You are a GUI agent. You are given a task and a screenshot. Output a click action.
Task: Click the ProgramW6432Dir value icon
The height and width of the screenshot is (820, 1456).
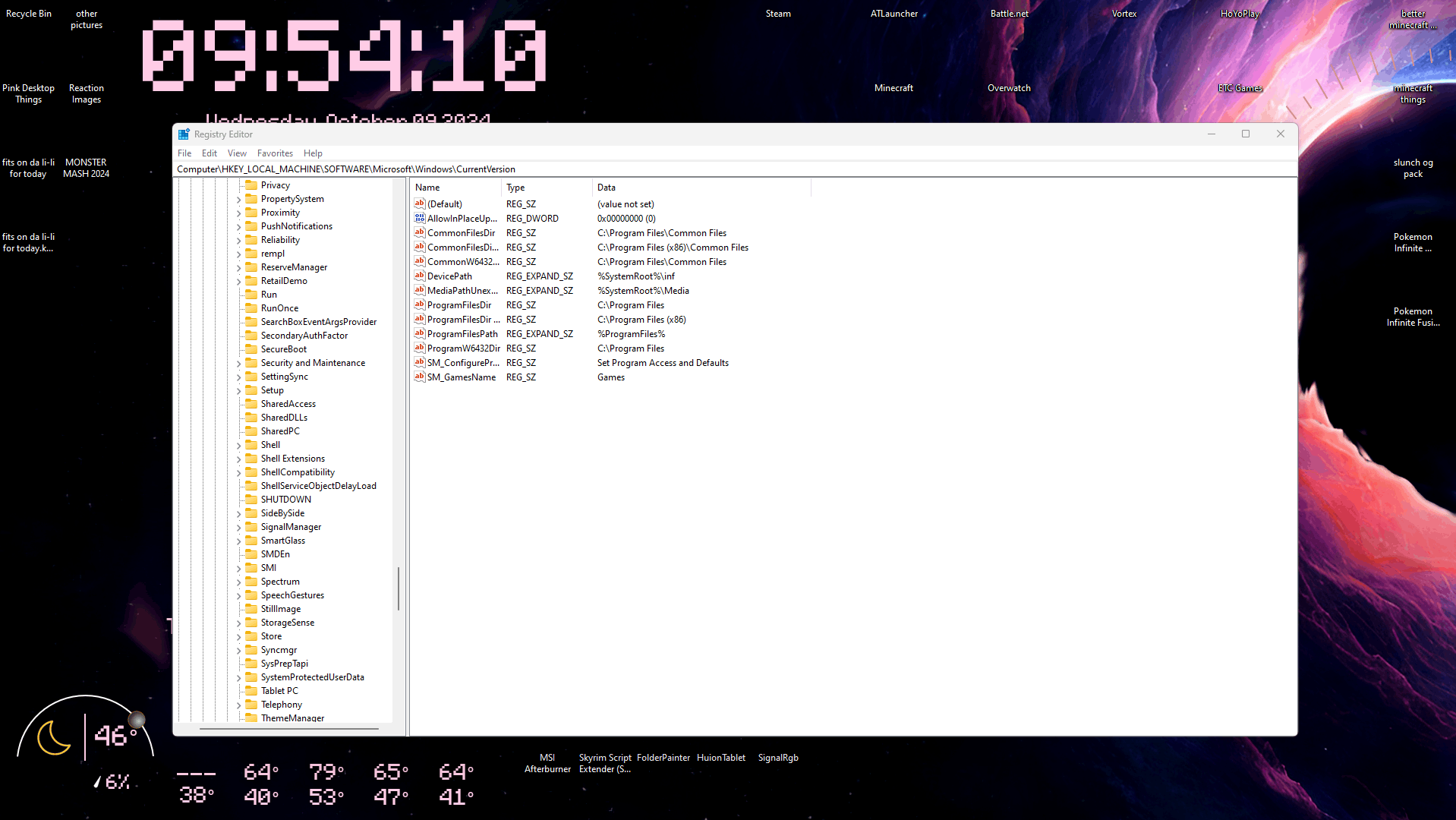tap(420, 348)
